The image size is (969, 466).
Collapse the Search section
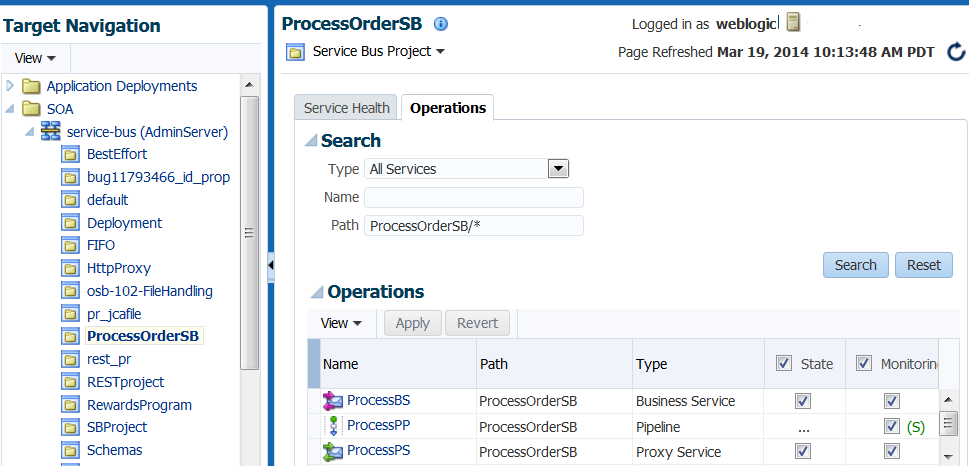coord(312,141)
